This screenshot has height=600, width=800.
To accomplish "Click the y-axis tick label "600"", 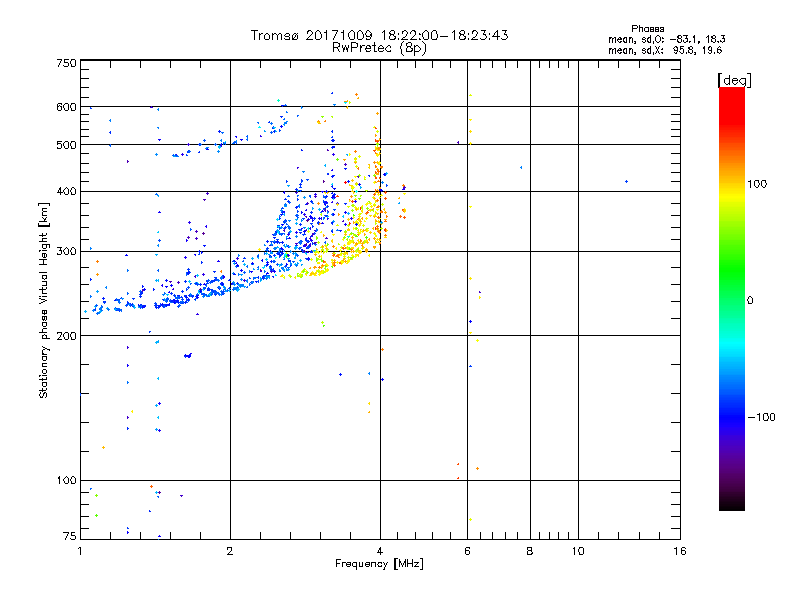I will pos(66,107).
